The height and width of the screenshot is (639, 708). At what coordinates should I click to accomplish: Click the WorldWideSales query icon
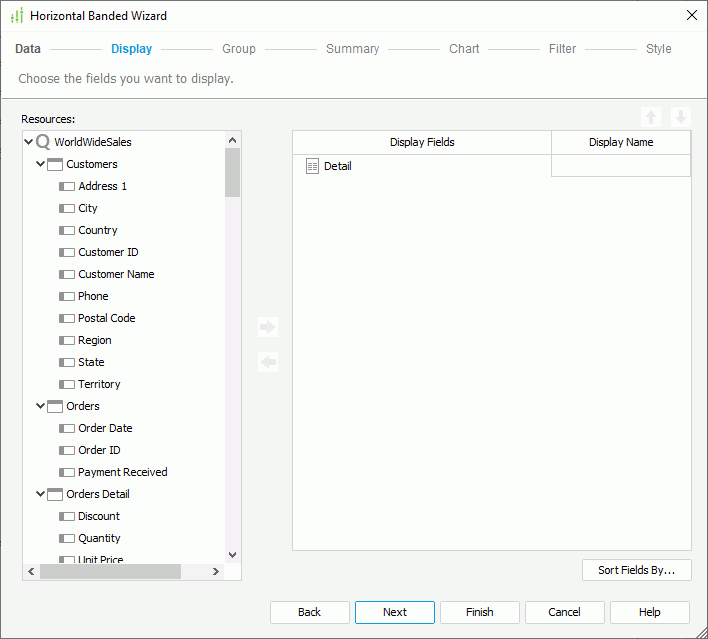(x=43, y=142)
